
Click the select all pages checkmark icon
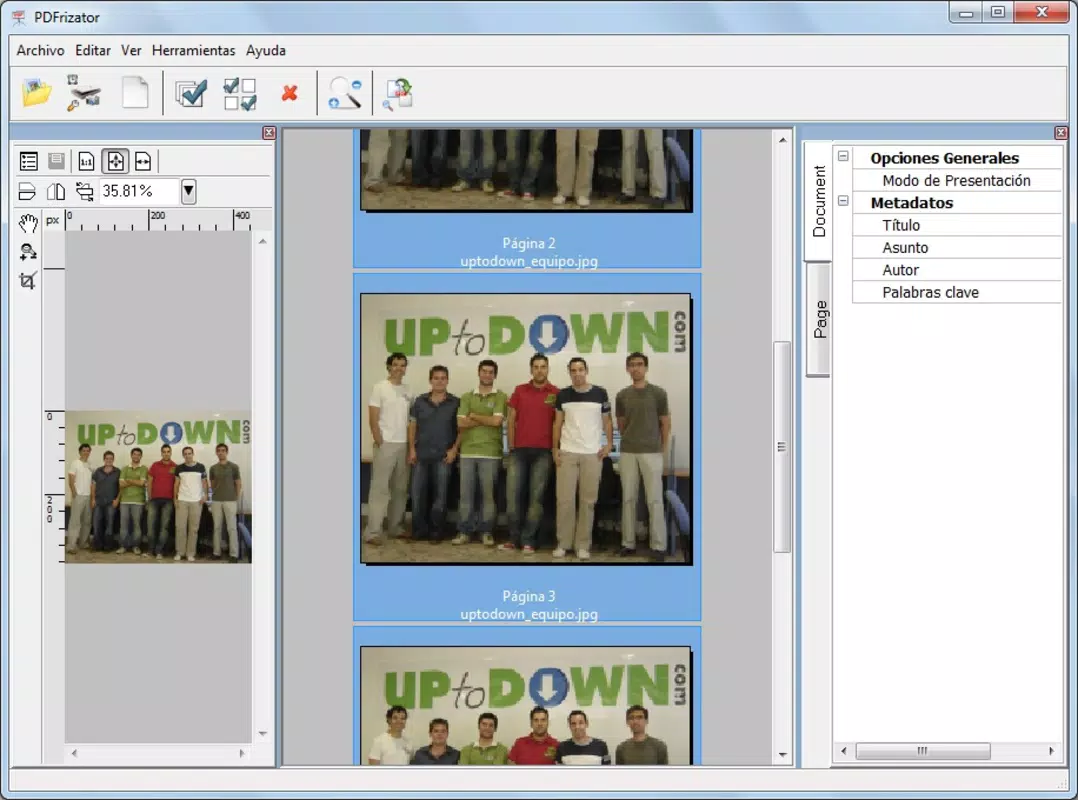(x=190, y=93)
